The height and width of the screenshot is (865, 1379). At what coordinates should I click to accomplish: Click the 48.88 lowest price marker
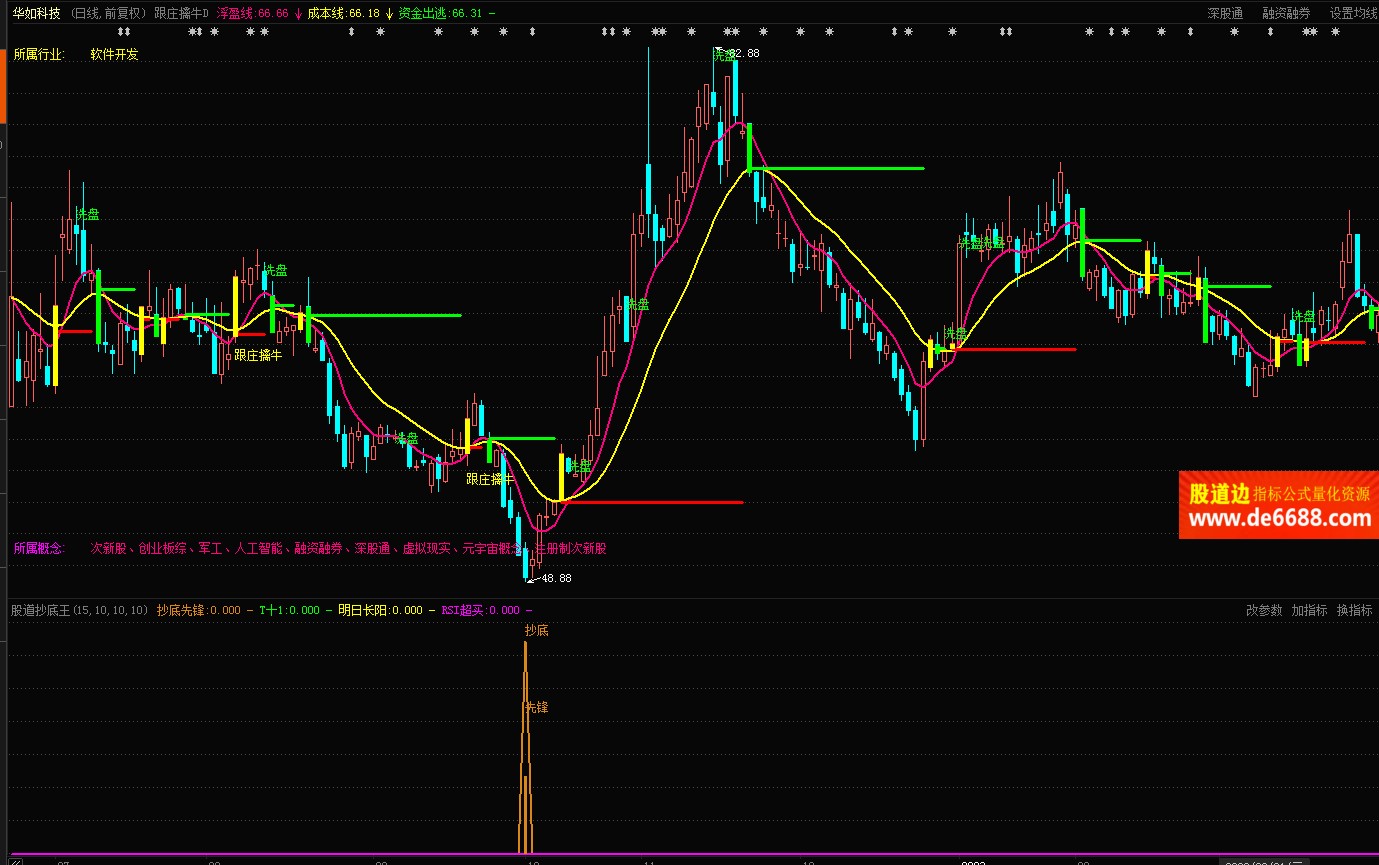tap(556, 578)
